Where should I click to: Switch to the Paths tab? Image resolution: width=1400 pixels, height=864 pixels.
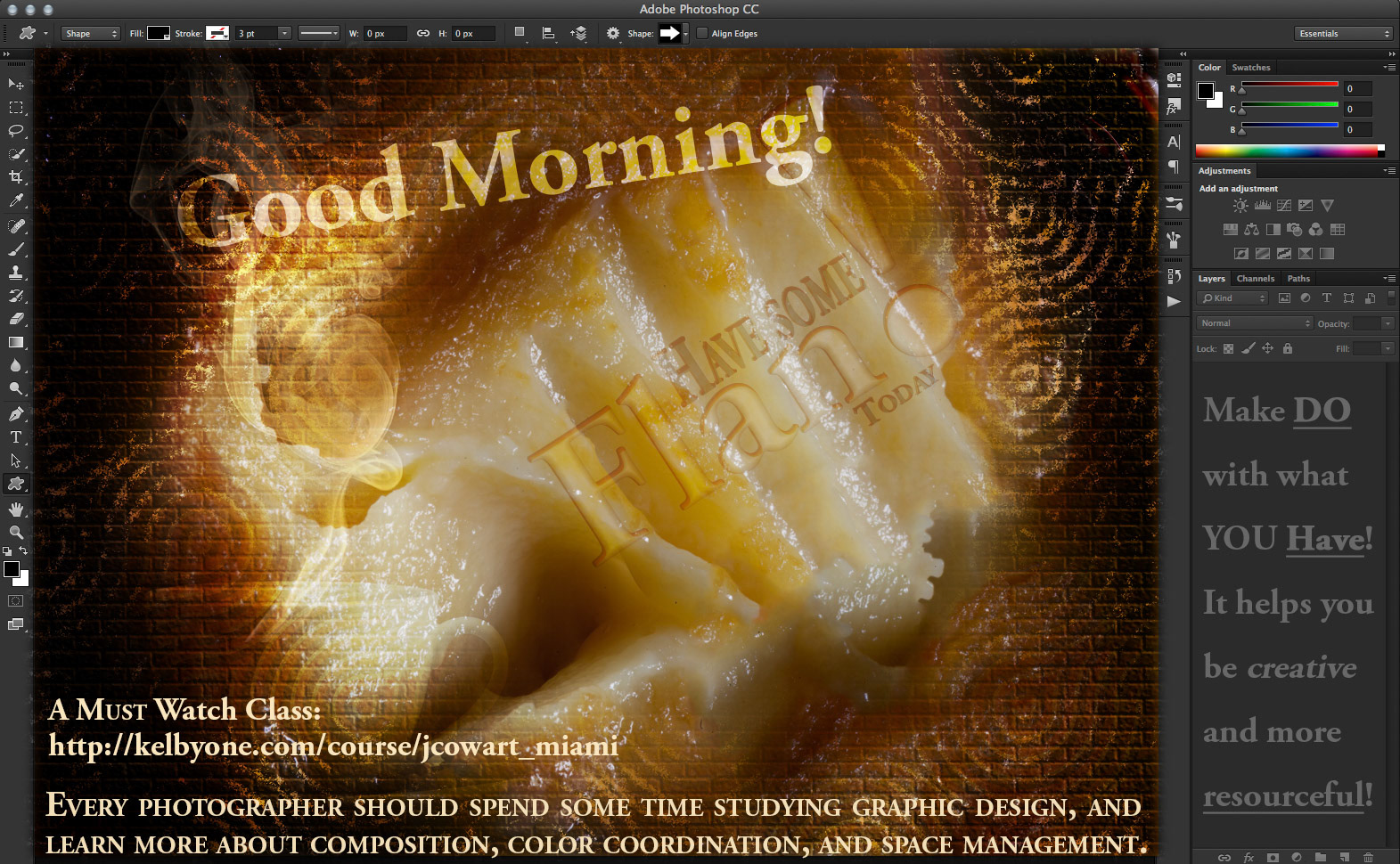click(1298, 279)
